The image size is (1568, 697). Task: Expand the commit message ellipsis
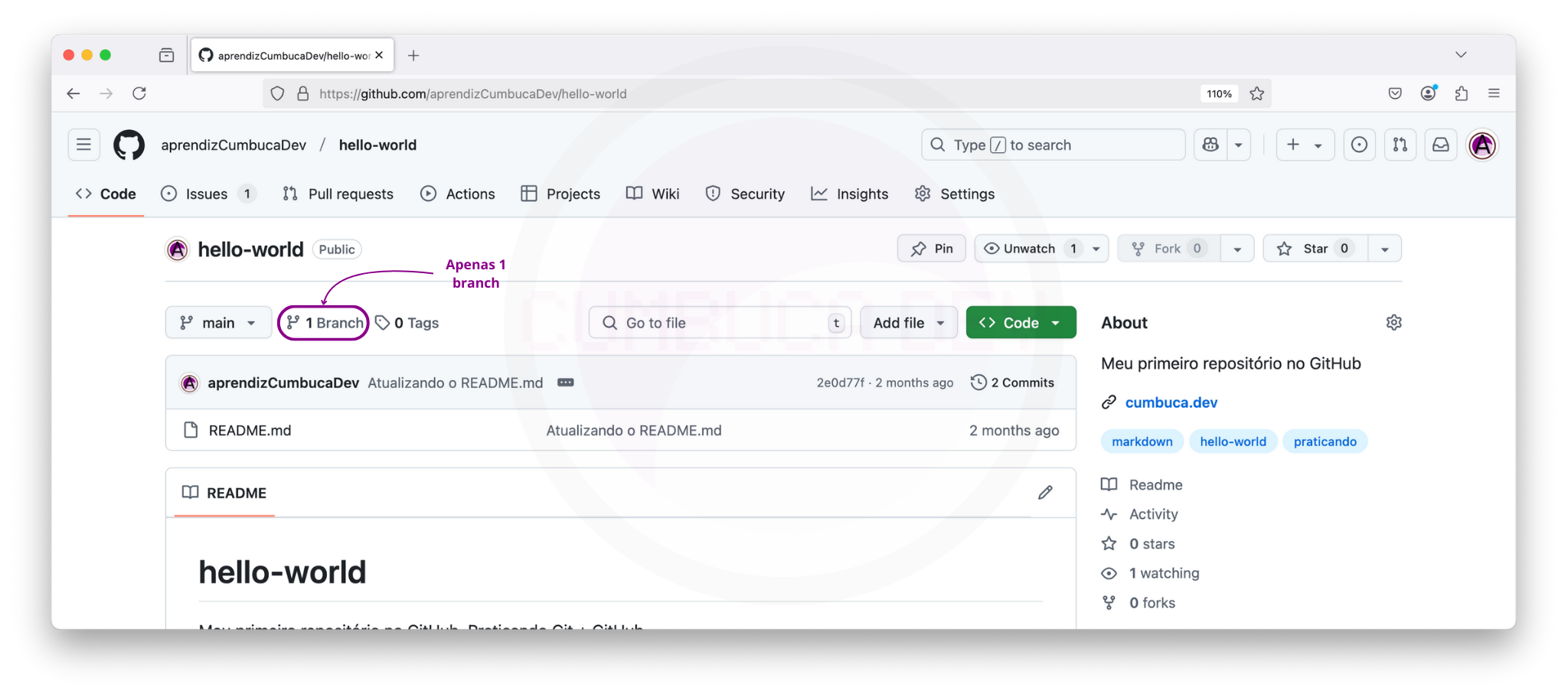pyautogui.click(x=565, y=383)
